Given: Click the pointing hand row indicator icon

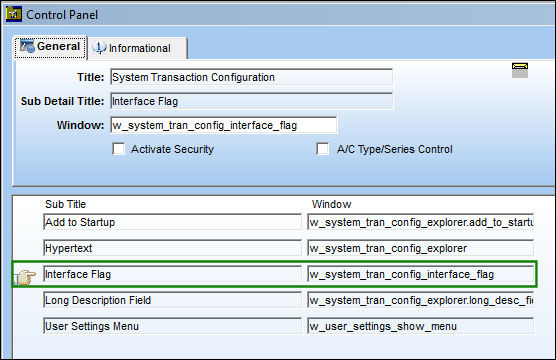Looking at the screenshot, I should click(25, 277).
